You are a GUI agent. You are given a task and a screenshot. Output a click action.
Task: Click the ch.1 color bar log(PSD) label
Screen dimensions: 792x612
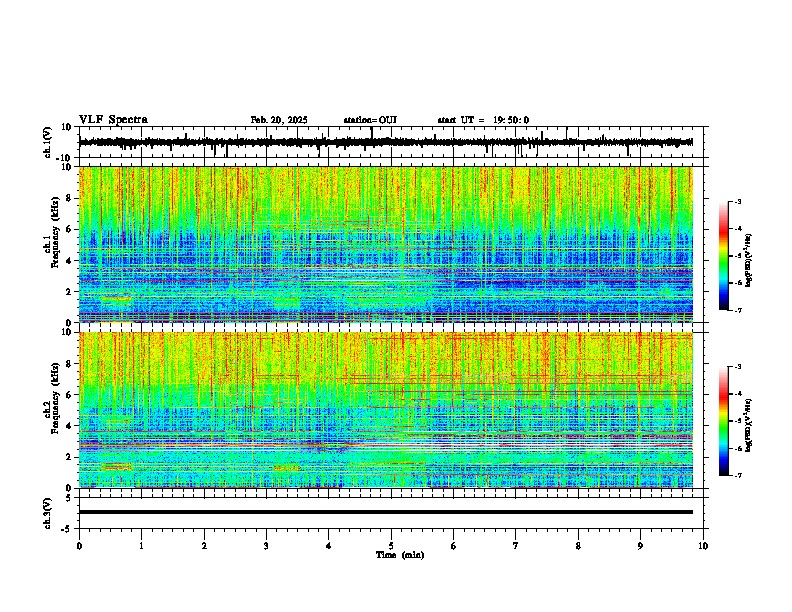point(749,260)
